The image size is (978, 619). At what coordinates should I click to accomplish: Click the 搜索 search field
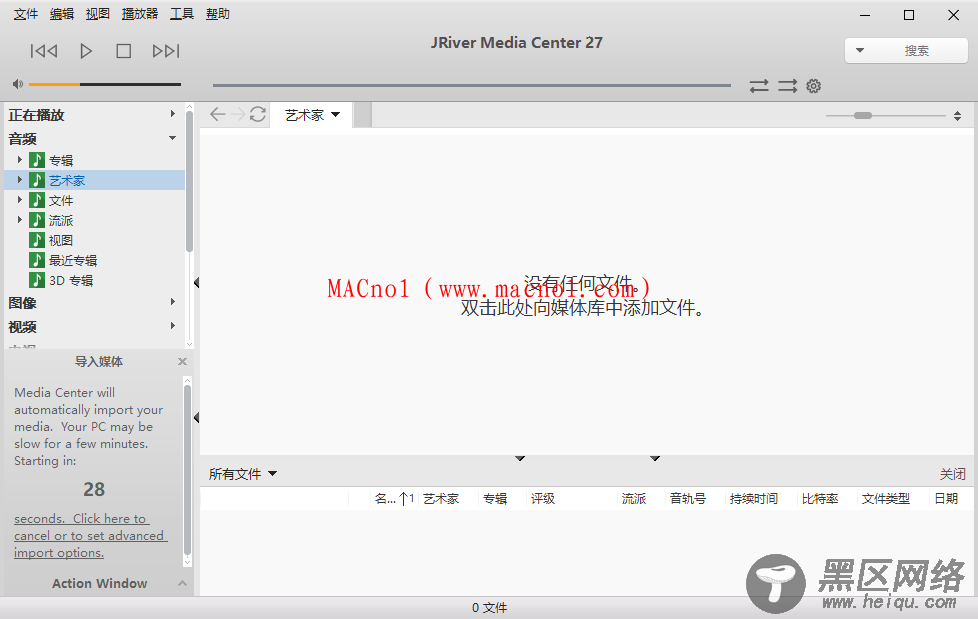(x=917, y=51)
